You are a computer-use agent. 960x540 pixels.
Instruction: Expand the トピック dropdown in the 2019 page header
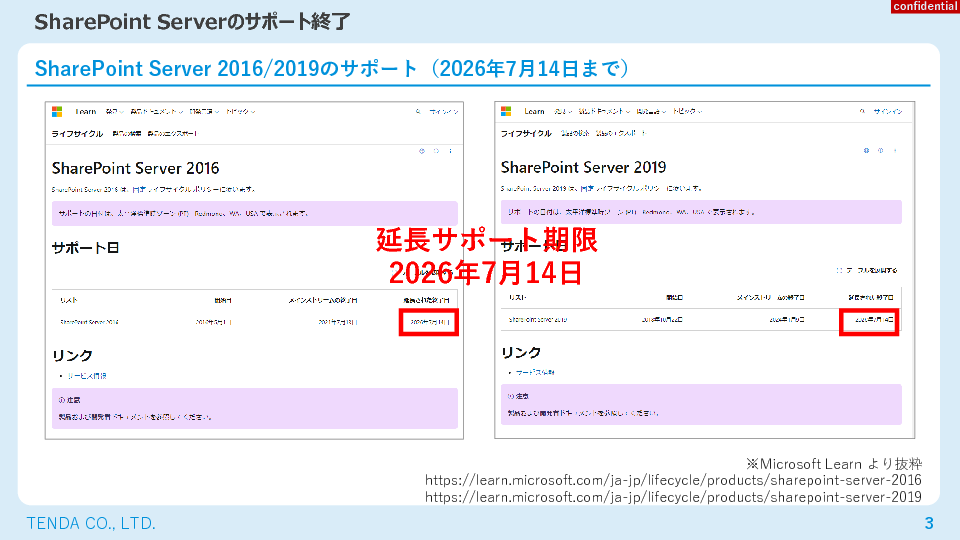pyautogui.click(x=687, y=111)
